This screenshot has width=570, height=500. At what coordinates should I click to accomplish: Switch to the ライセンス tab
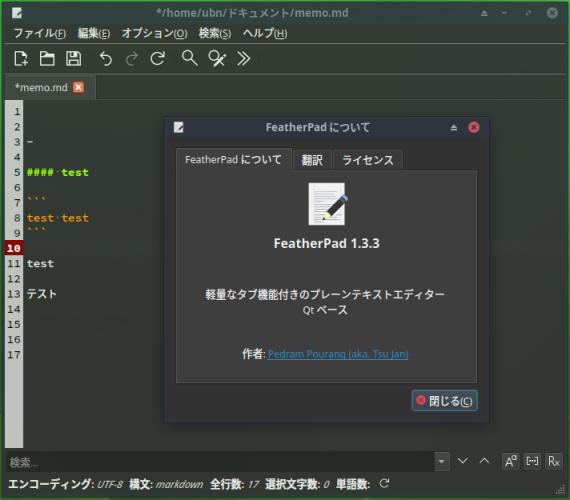pos(368,160)
